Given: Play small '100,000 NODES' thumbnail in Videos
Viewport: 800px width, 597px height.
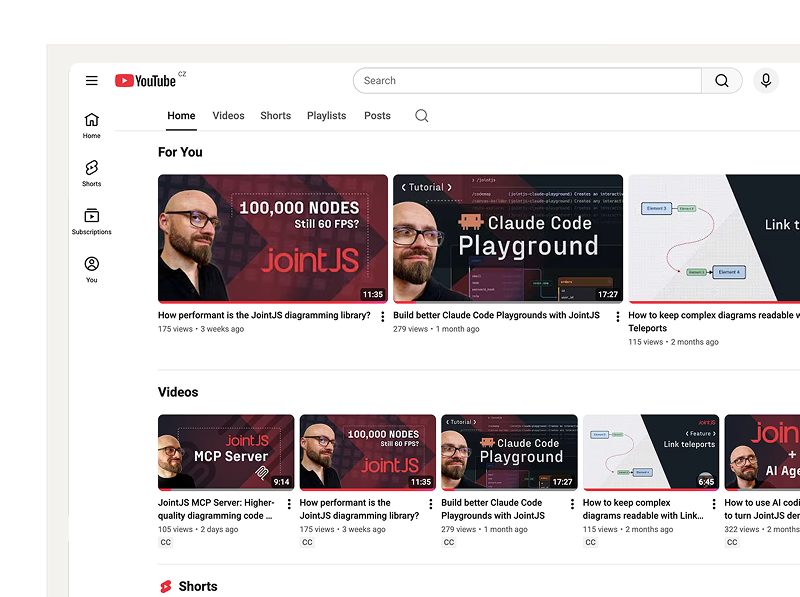Looking at the screenshot, I should point(368,452).
